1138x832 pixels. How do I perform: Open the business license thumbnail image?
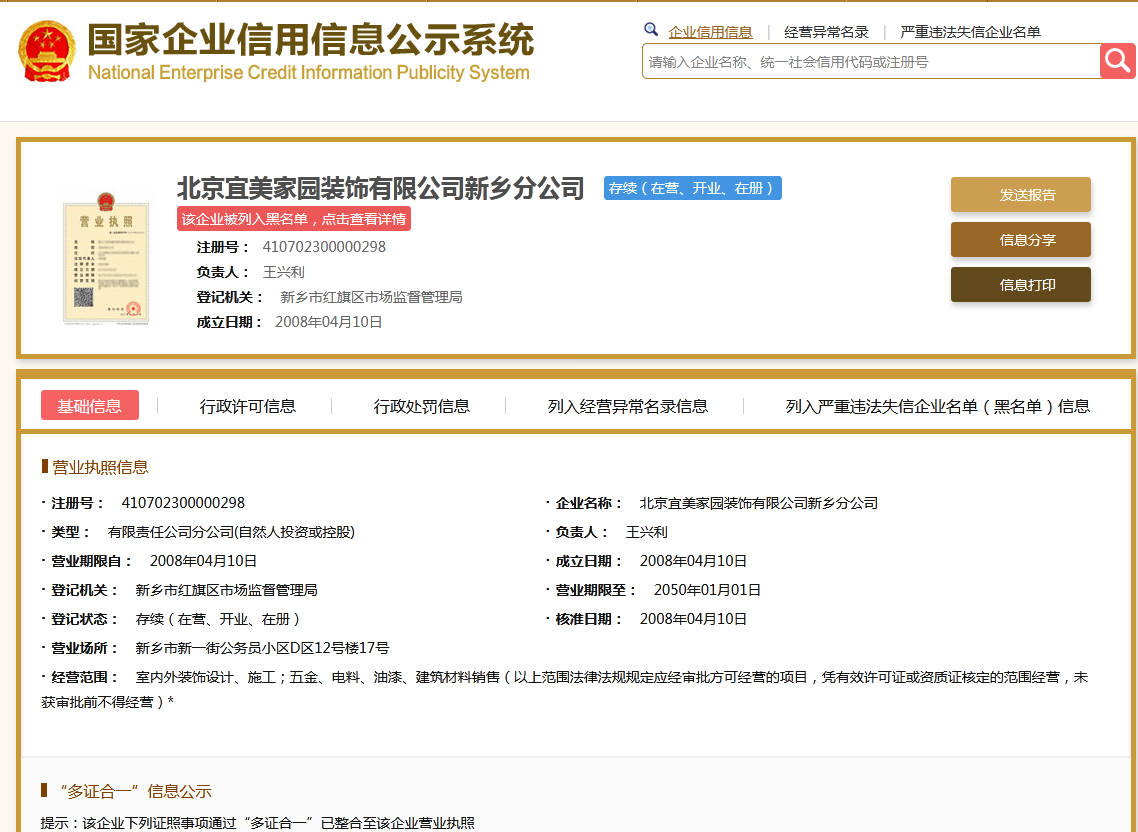[106, 258]
